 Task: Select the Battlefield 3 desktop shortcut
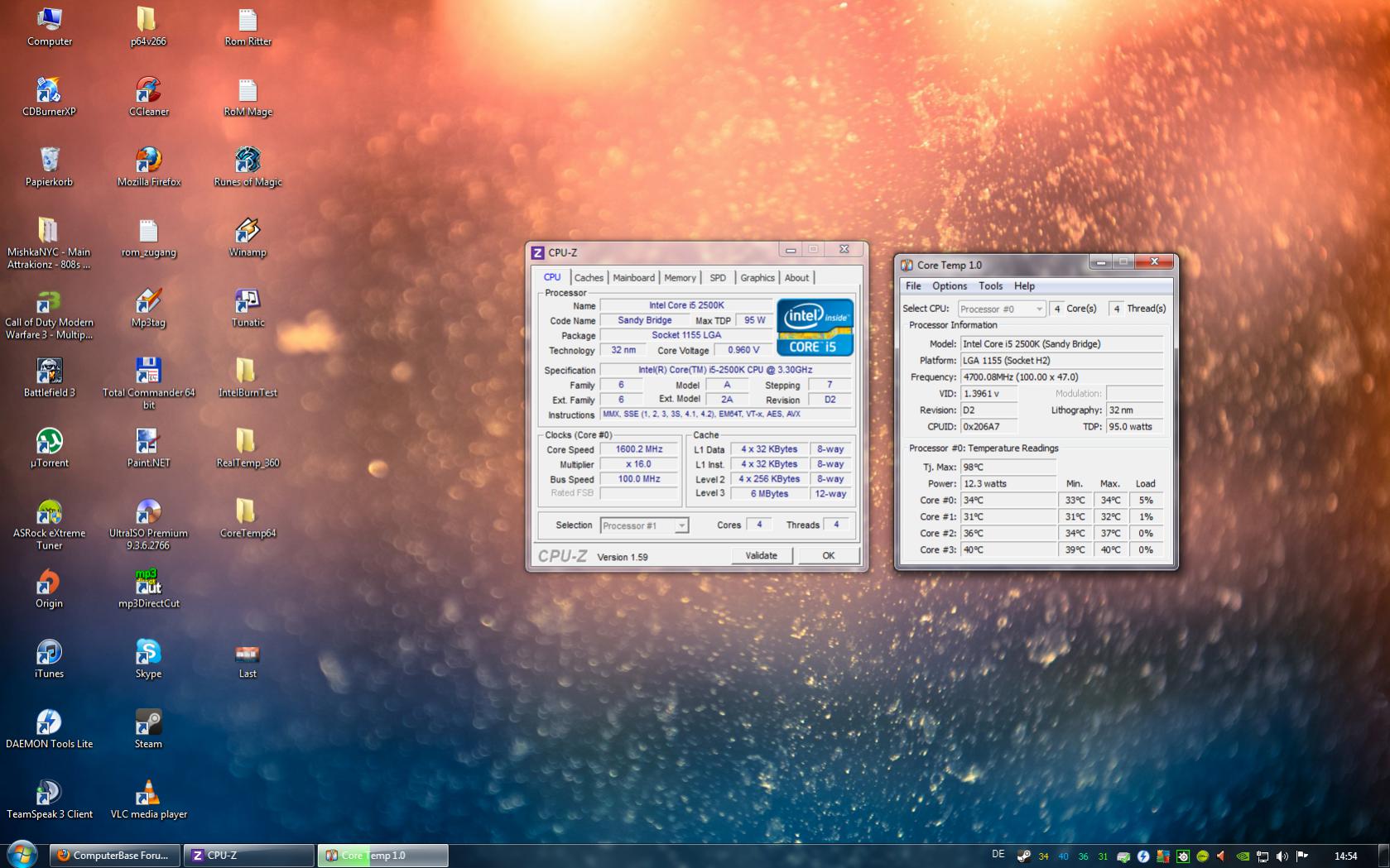50,378
